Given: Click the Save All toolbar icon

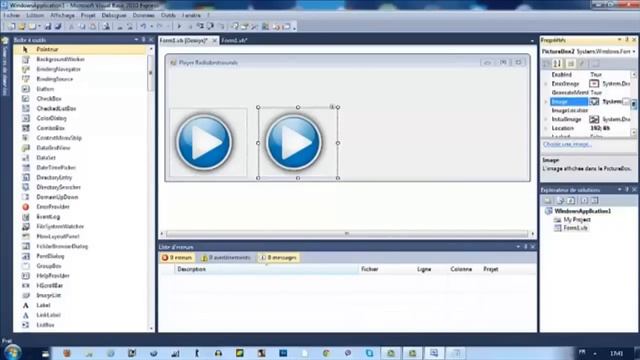Looking at the screenshot, I should (x=58, y=27).
